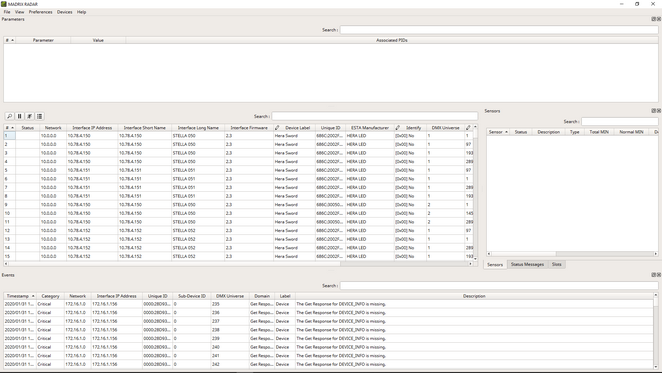Sort events by the Timestamp column header
The height and width of the screenshot is (373, 662).
point(20,296)
